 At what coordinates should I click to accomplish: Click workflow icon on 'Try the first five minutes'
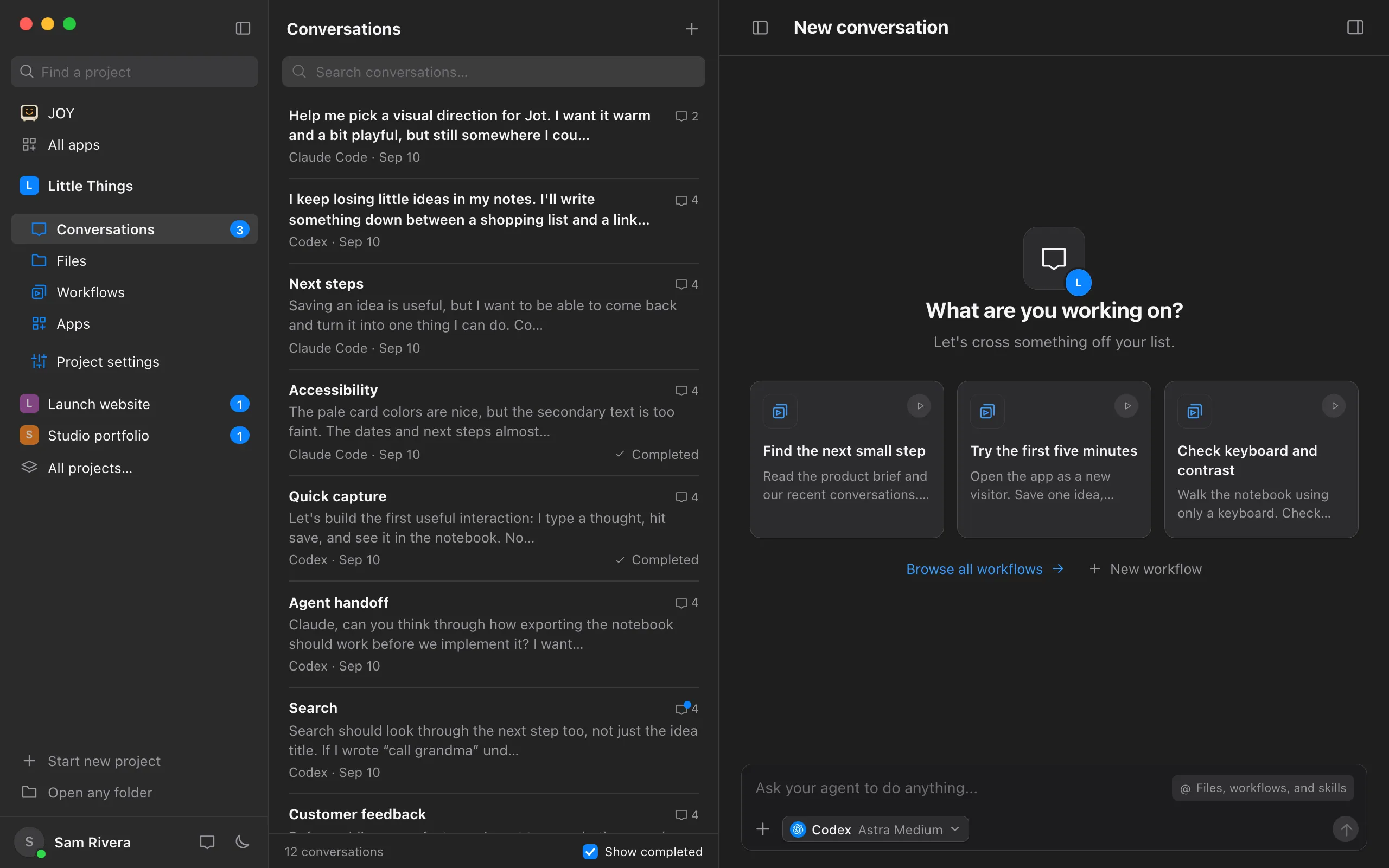(x=987, y=411)
